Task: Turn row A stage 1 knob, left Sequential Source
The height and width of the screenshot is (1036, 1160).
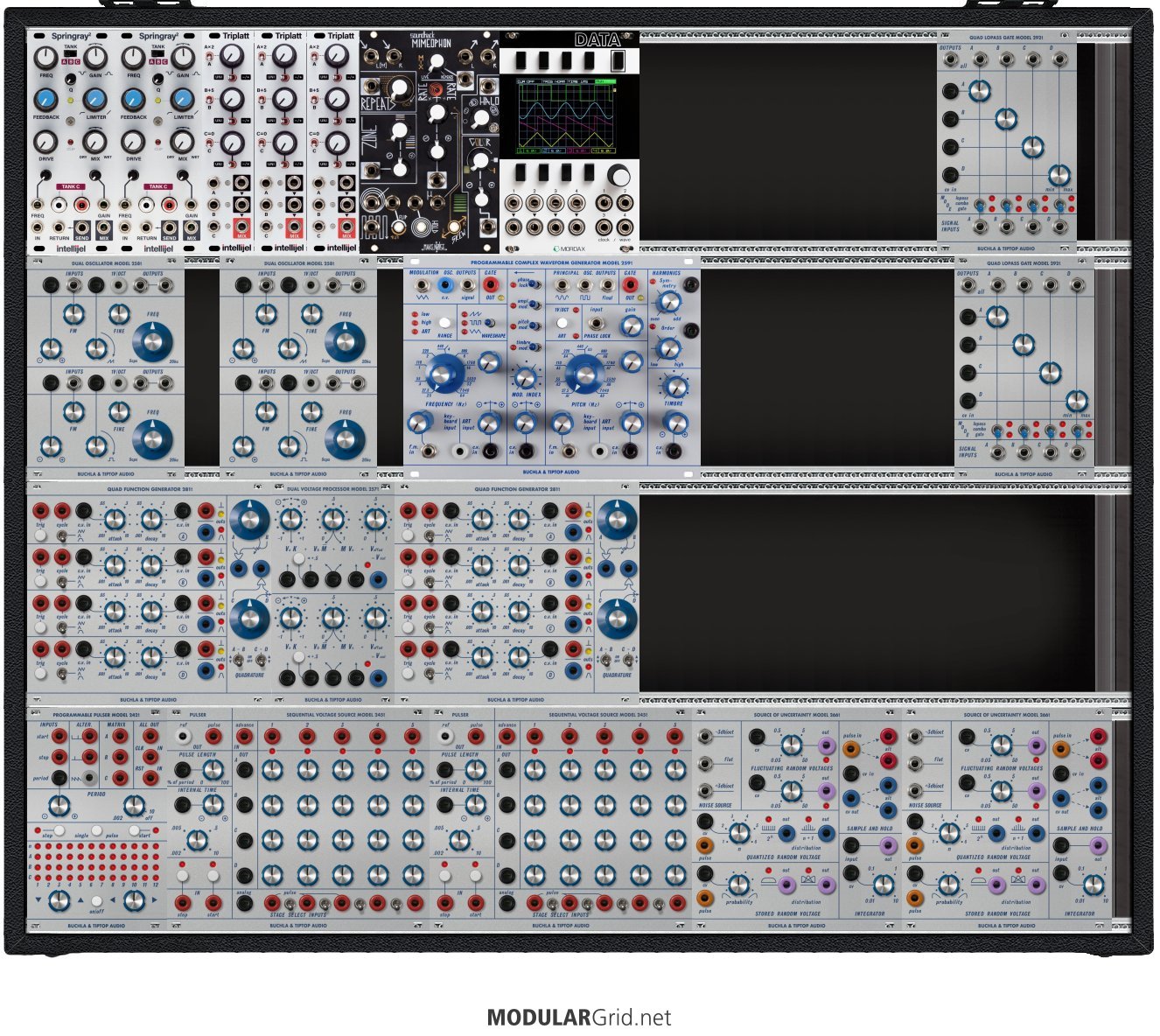Action: coord(272,770)
